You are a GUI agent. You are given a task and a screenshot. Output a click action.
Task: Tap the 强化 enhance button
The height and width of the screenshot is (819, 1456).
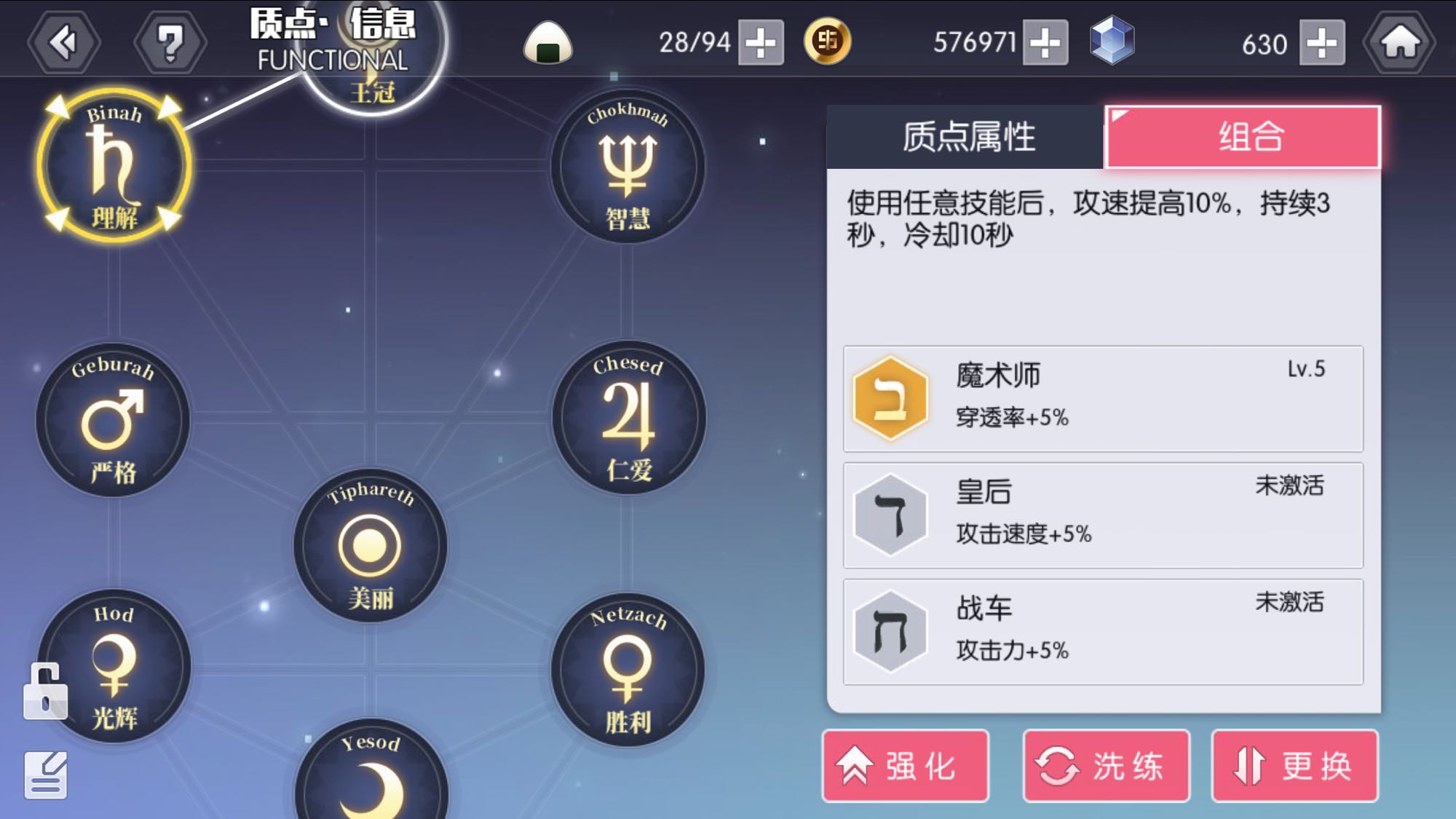[906, 766]
